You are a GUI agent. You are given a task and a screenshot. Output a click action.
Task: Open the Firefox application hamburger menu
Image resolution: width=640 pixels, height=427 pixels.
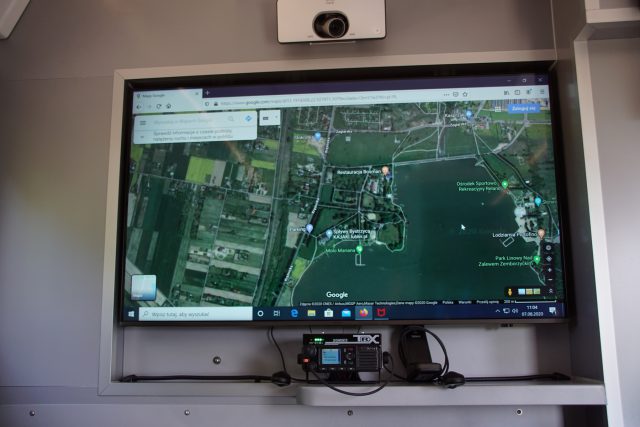[x=542, y=92]
